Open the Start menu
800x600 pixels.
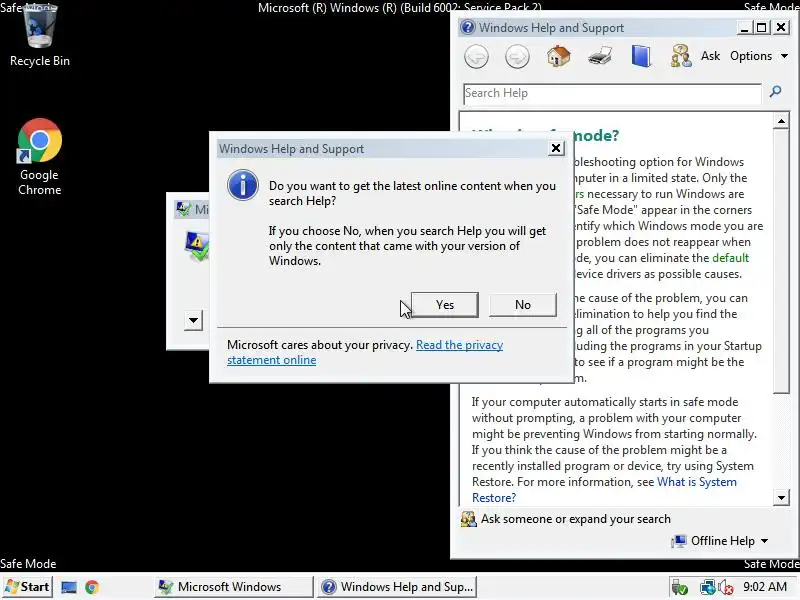pyautogui.click(x=27, y=587)
